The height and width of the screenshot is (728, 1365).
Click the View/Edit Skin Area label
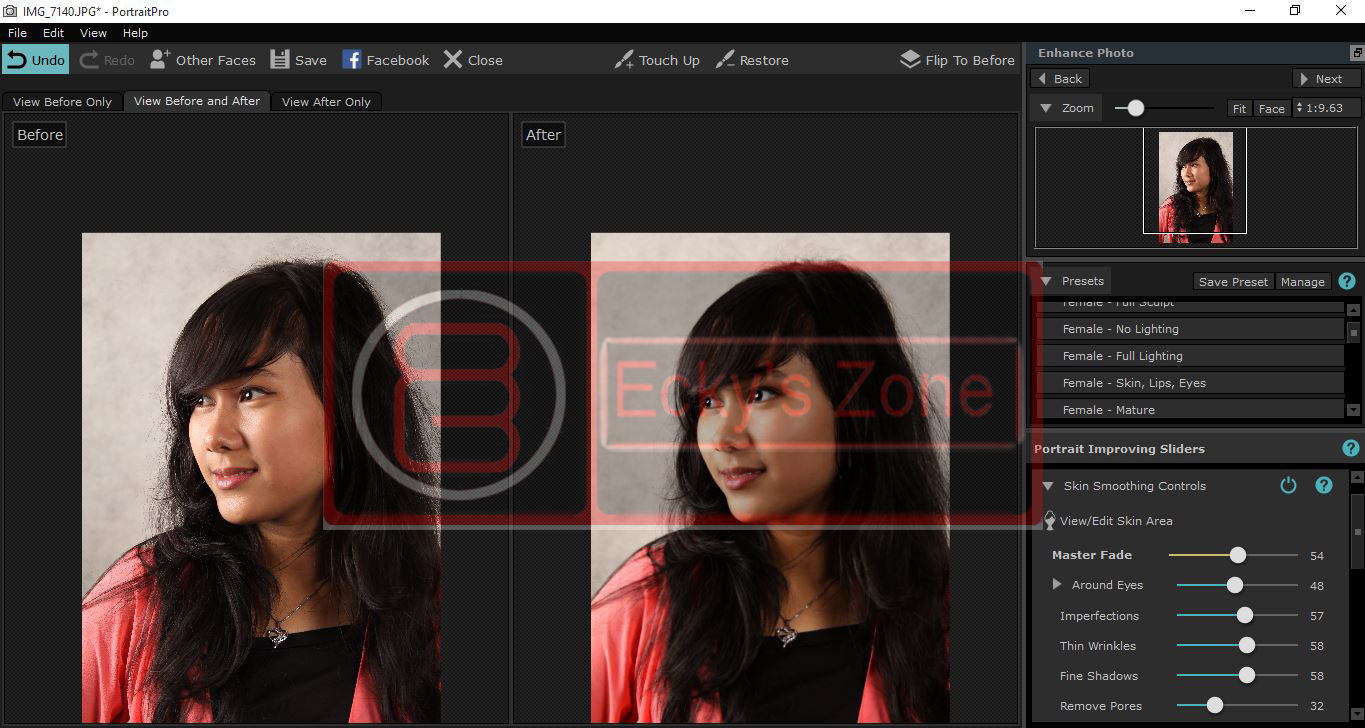[1116, 521]
